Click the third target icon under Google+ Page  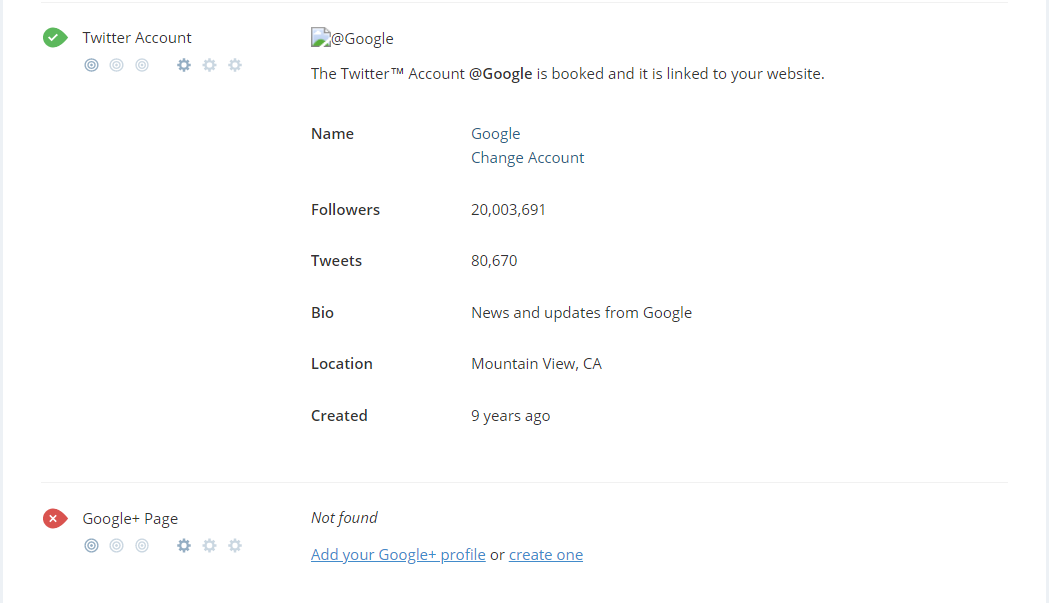tap(142, 546)
